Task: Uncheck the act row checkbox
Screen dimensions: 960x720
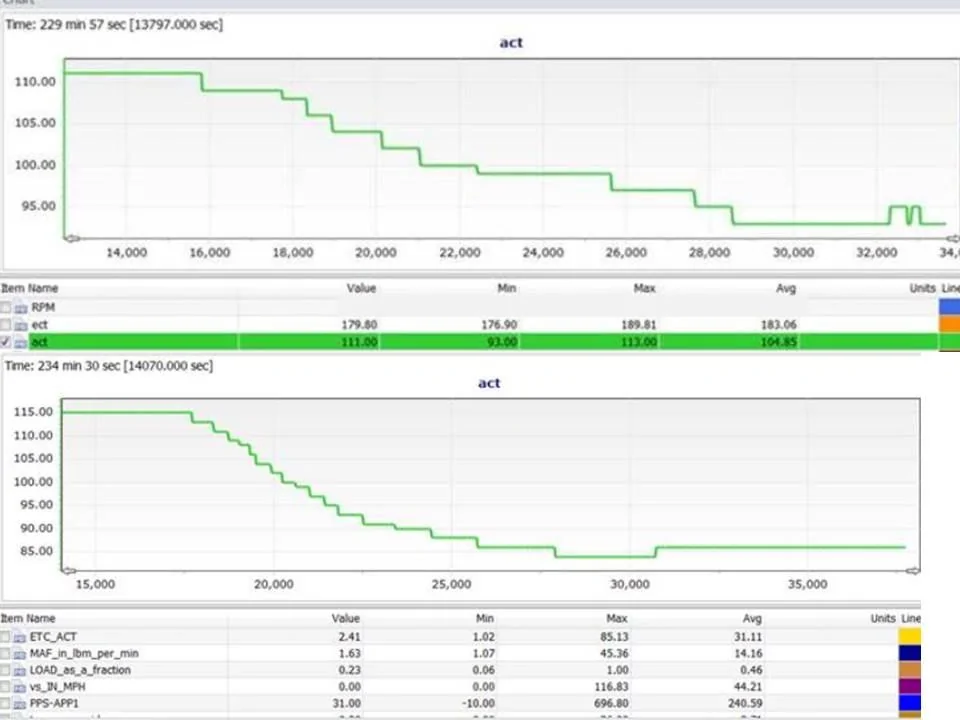Action: point(6,342)
